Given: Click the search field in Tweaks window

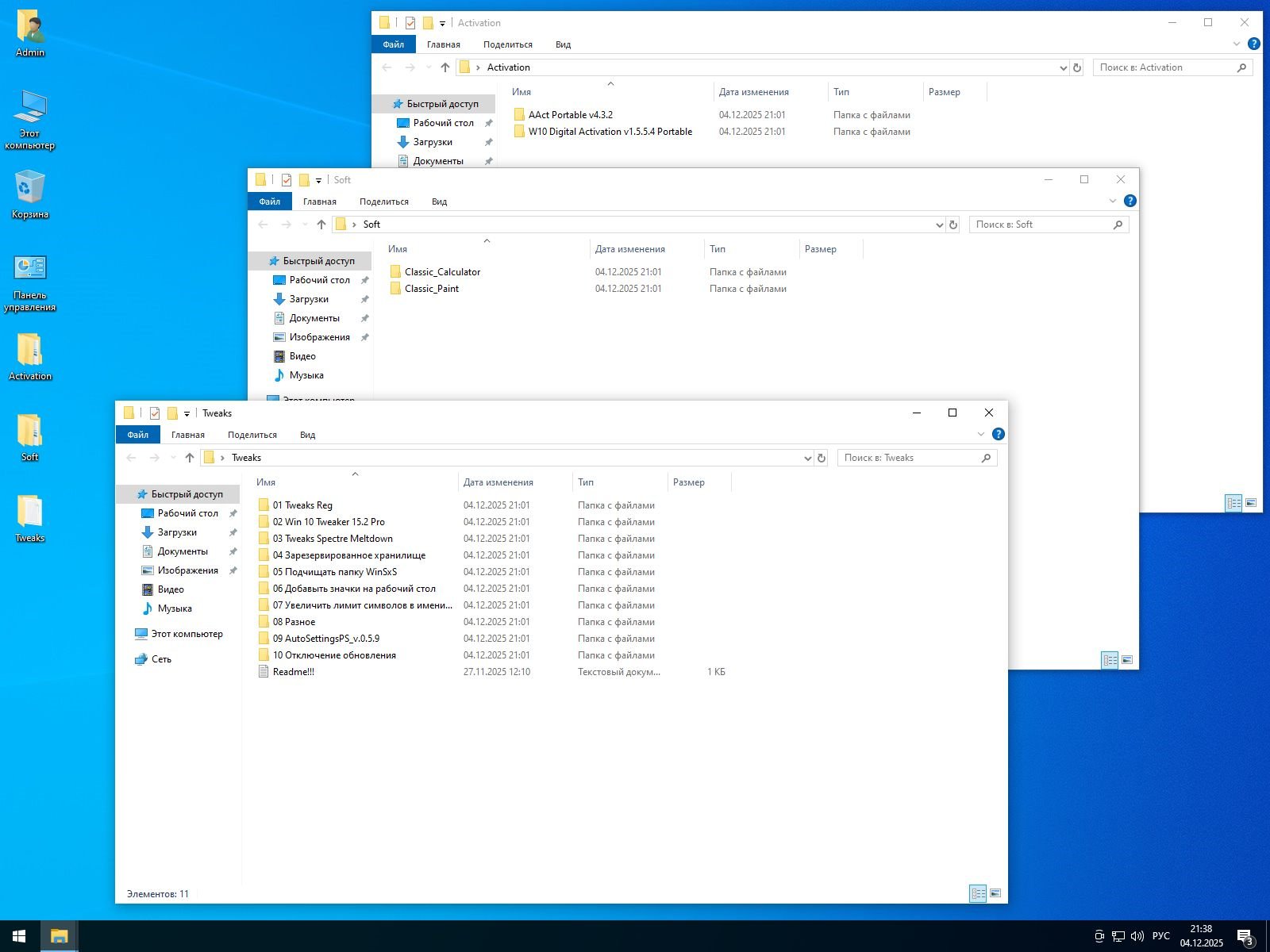Looking at the screenshot, I should 909,458.
